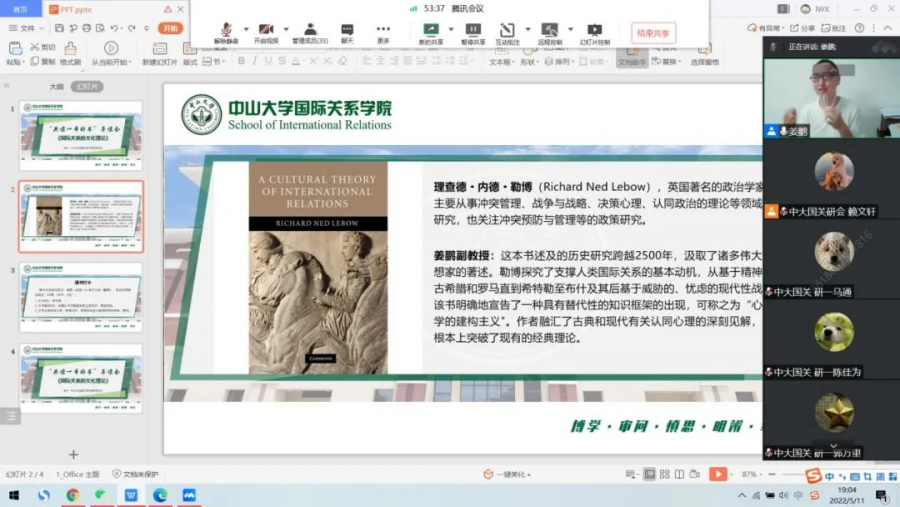Open the 文件 file menu
This screenshot has width=900, height=507.
[26, 28]
